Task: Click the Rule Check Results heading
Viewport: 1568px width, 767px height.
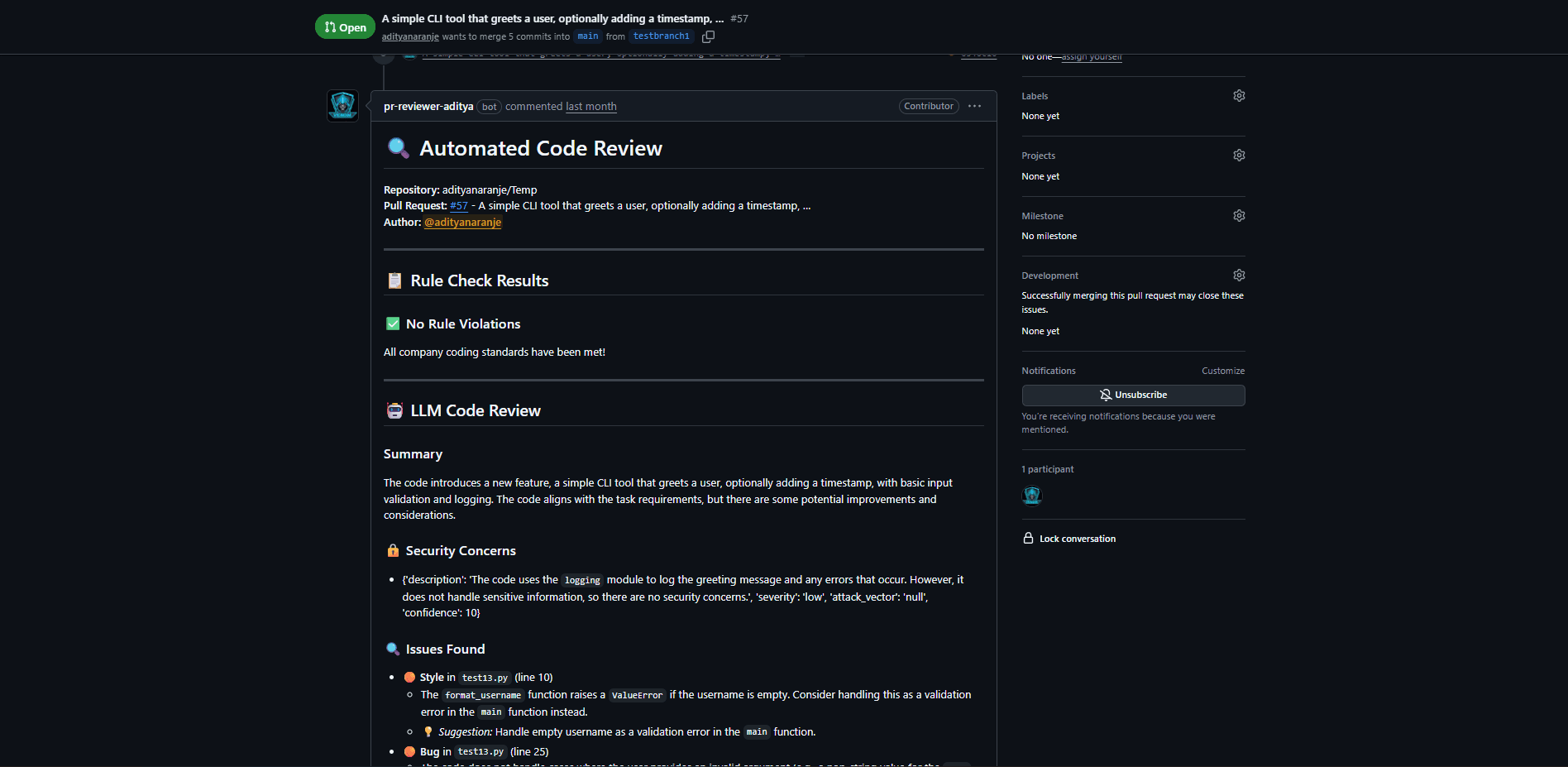Action: 480,281
